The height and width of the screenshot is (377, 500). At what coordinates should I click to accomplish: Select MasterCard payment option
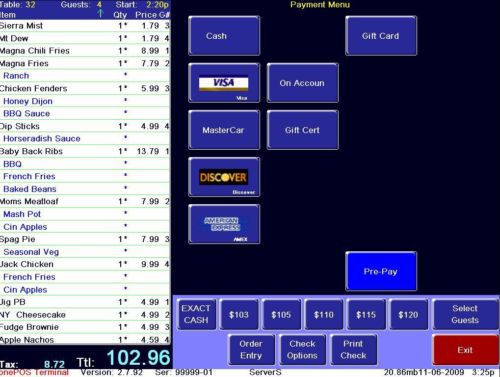(x=224, y=130)
